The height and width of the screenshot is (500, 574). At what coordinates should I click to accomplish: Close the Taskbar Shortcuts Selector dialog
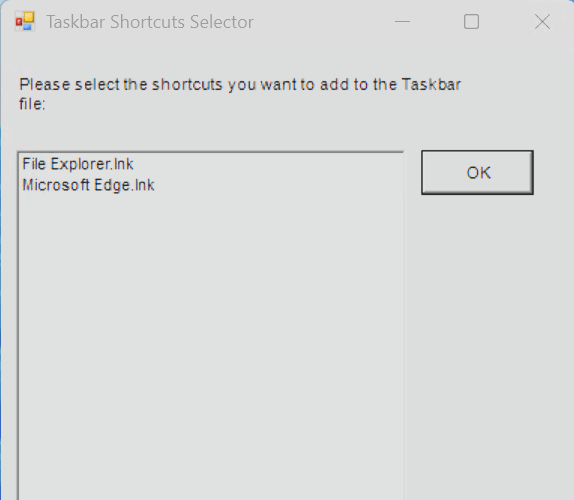pos(542,22)
